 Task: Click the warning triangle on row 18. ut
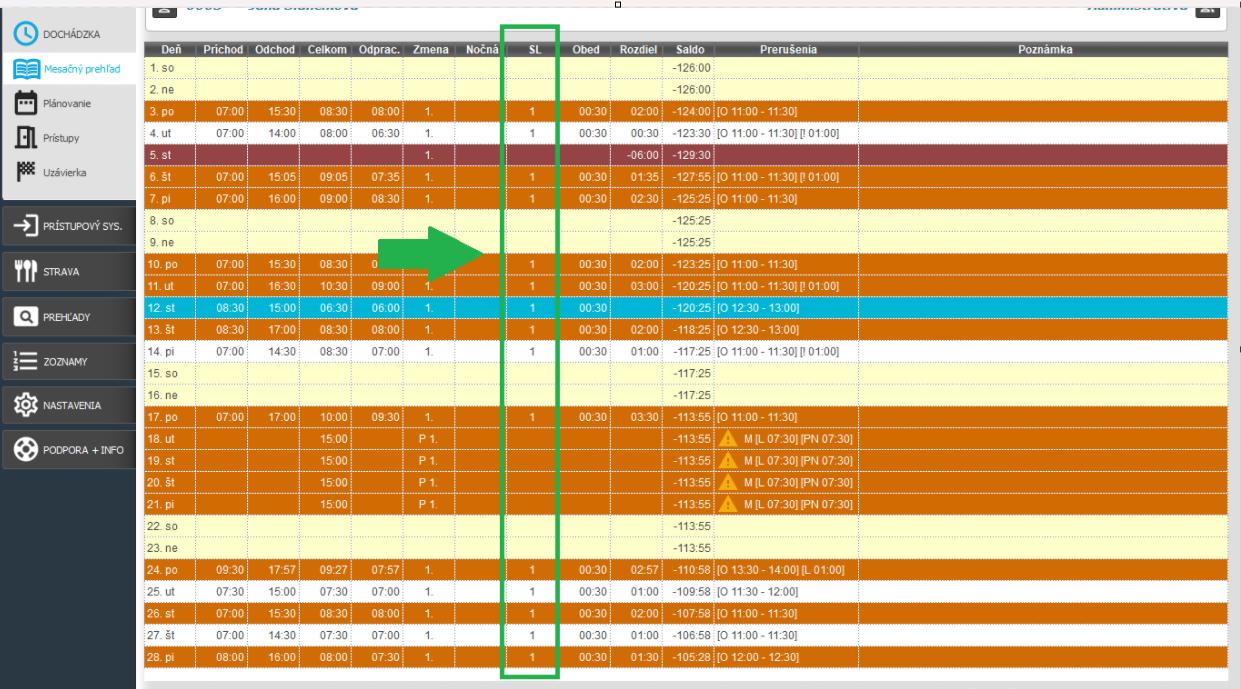pos(728,439)
